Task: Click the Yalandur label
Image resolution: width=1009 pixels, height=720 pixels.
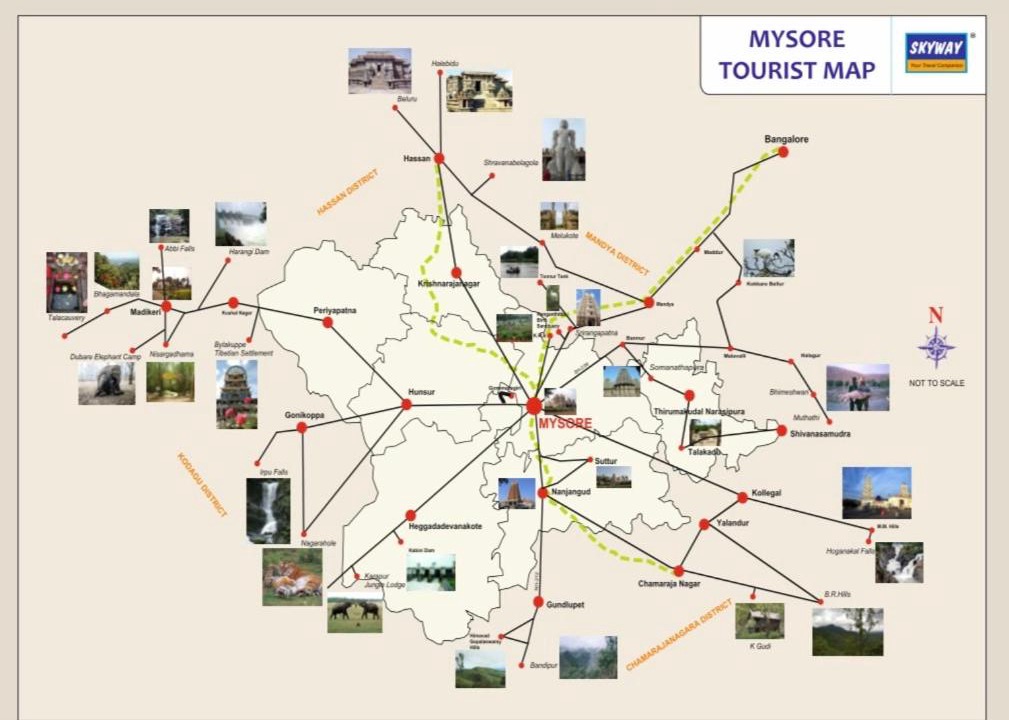Action: [732, 523]
